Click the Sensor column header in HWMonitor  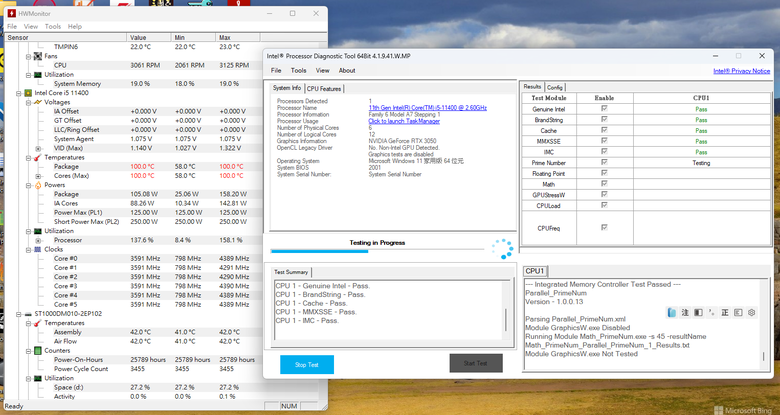(x=65, y=37)
